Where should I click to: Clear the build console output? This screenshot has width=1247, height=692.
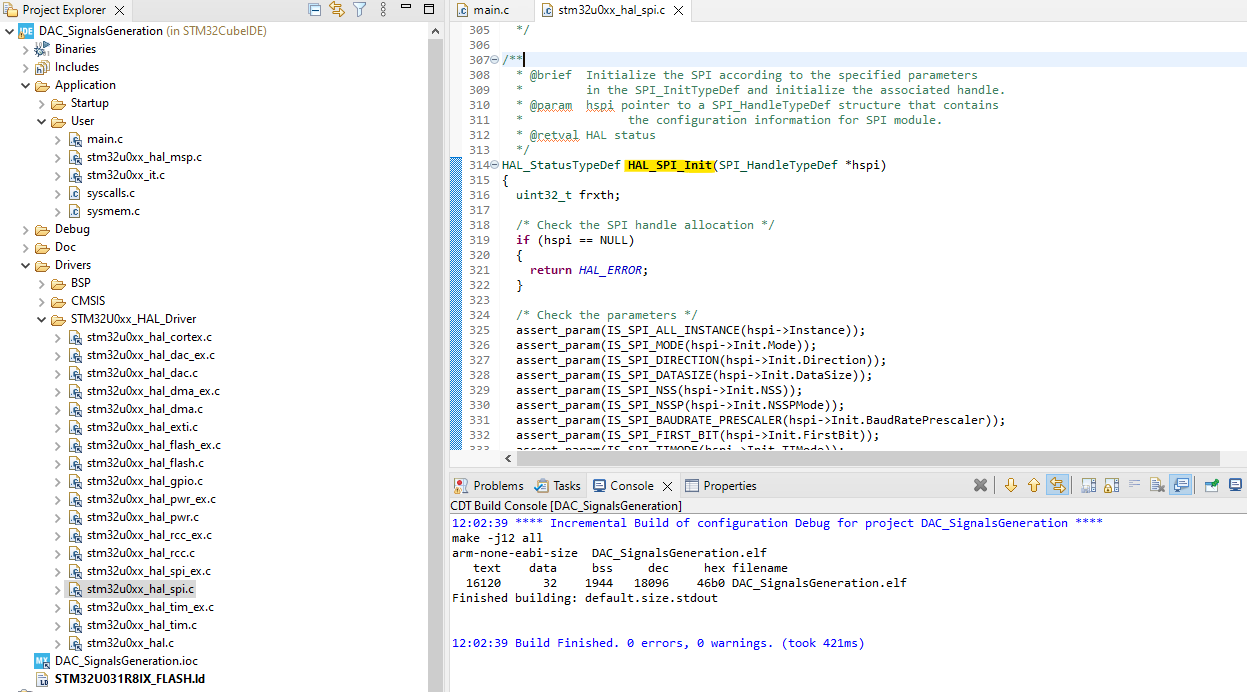click(1158, 485)
